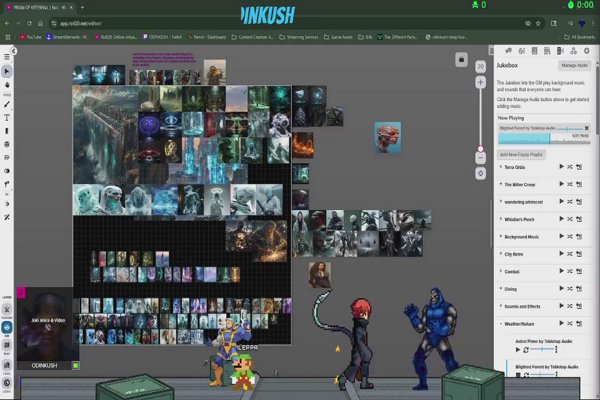Click the Manage Audio button

click(x=574, y=65)
